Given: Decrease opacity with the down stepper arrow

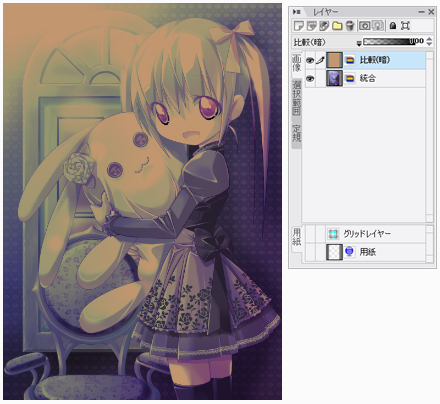Looking at the screenshot, I should [x=429, y=44].
